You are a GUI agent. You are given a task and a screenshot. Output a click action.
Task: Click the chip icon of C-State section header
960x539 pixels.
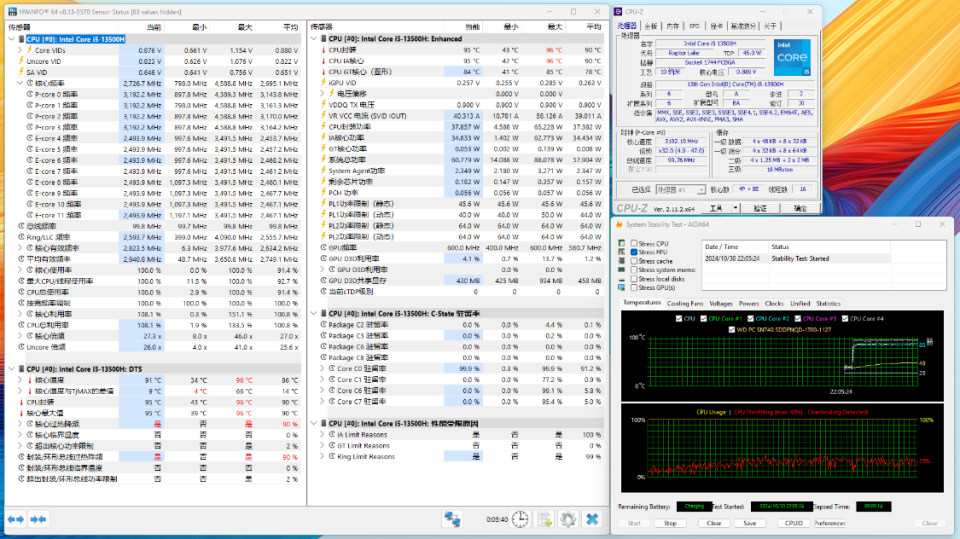(324, 314)
